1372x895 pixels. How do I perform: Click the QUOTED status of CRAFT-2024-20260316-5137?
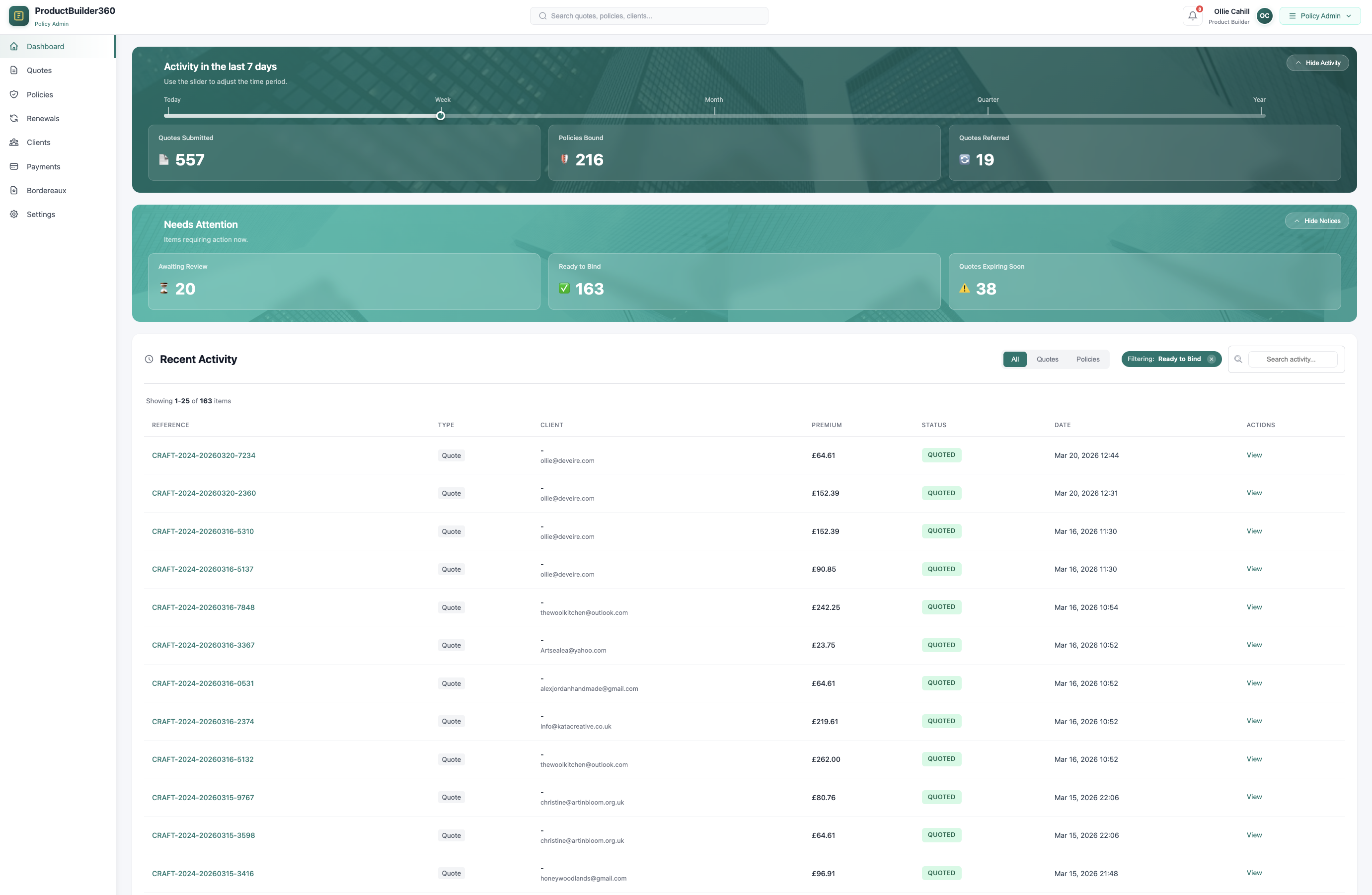tap(941, 569)
